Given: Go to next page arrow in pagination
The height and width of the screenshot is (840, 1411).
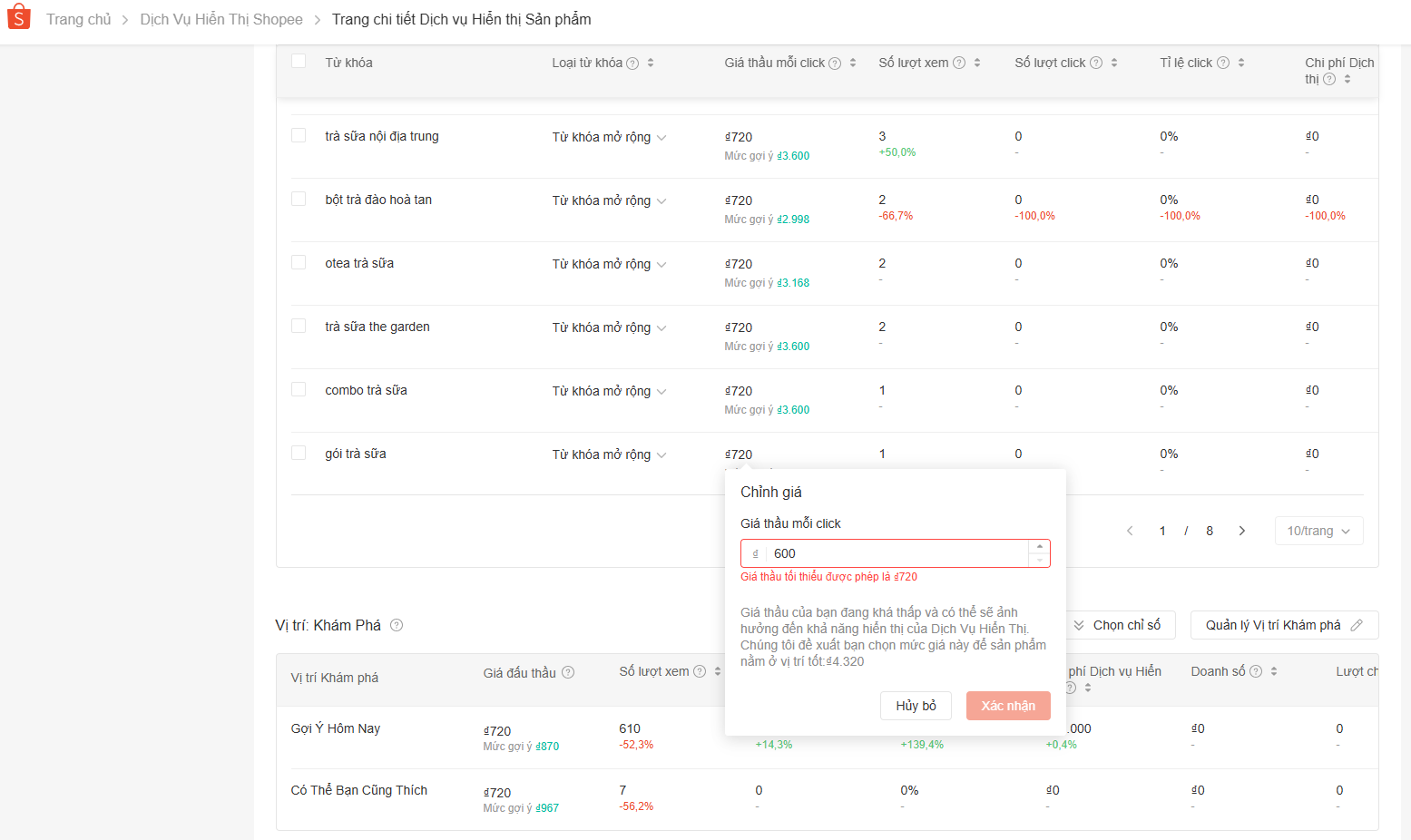Looking at the screenshot, I should (x=1242, y=531).
